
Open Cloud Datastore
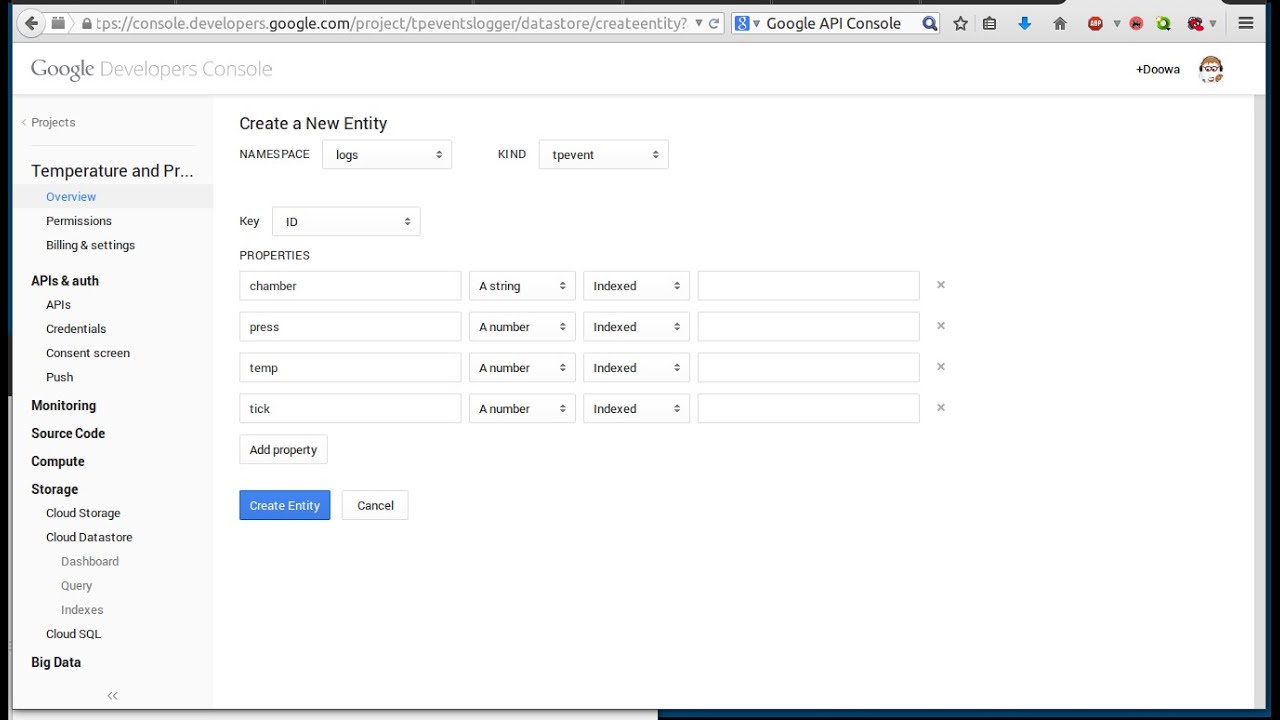89,537
